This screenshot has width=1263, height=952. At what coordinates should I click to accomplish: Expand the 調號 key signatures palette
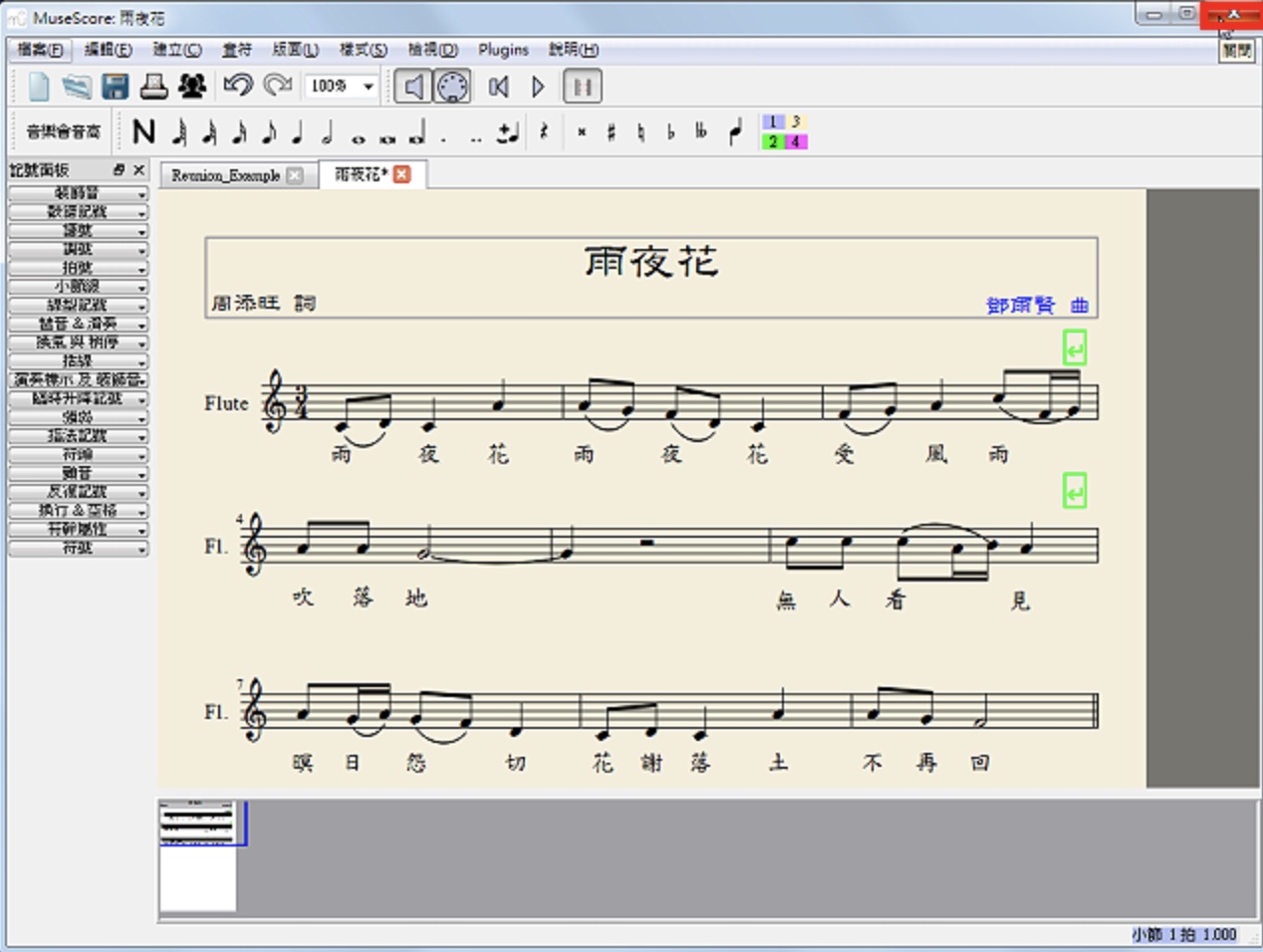(x=79, y=249)
